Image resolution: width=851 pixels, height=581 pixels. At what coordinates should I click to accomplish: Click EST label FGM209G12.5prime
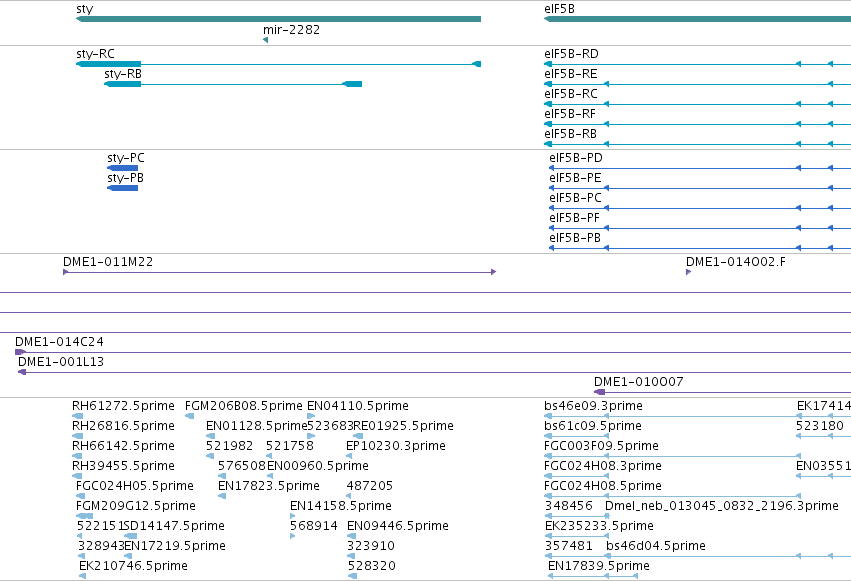point(136,506)
